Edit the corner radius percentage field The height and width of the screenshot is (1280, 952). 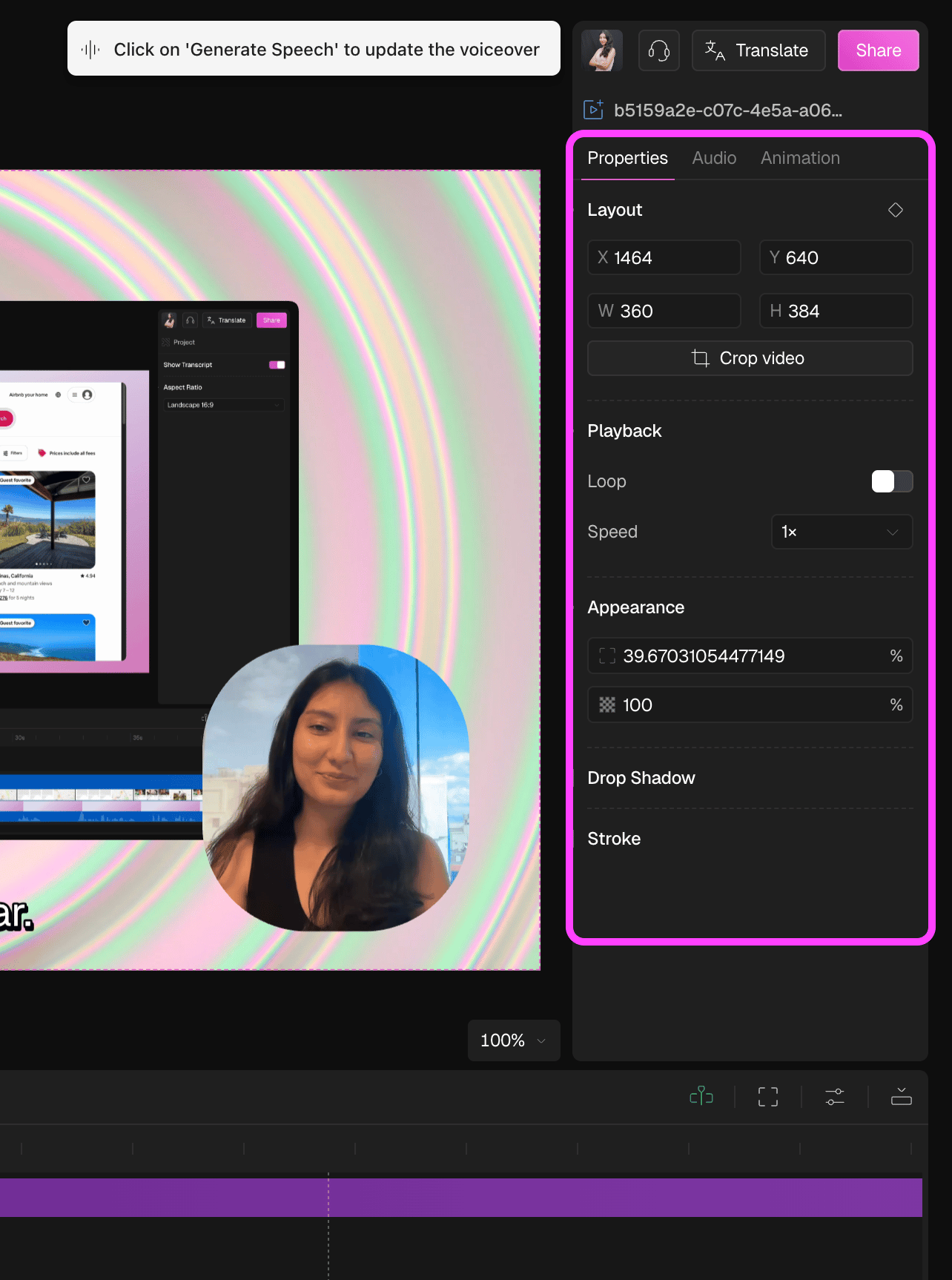coord(750,656)
